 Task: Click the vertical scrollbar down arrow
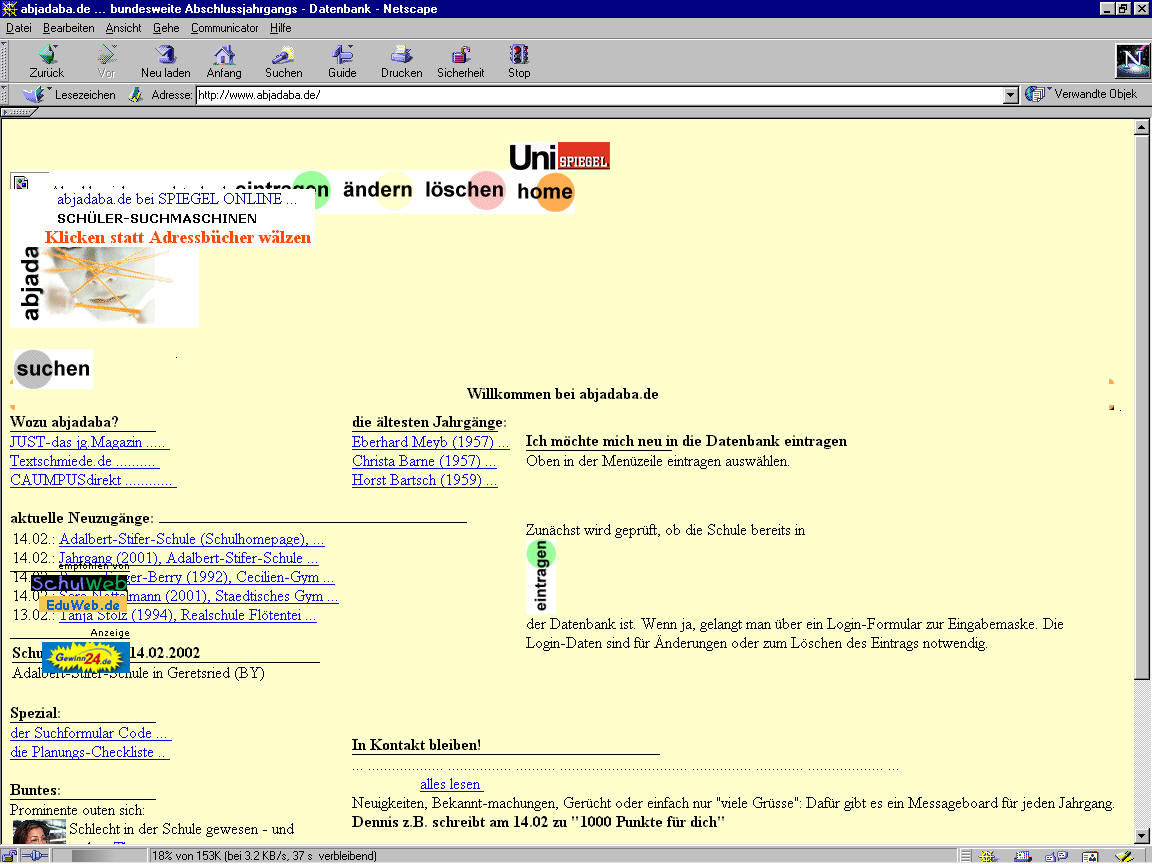click(1142, 836)
